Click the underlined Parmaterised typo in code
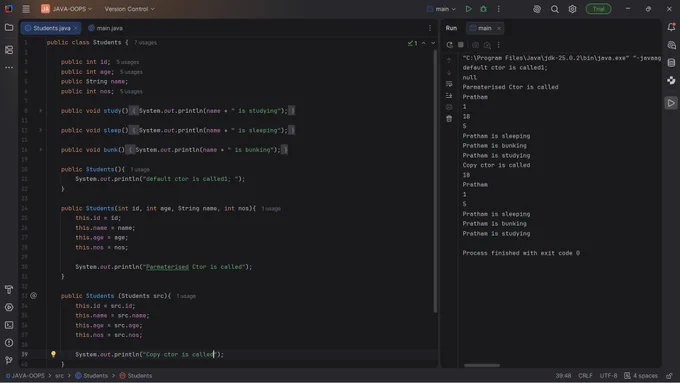 pyautogui.click(x=167, y=267)
